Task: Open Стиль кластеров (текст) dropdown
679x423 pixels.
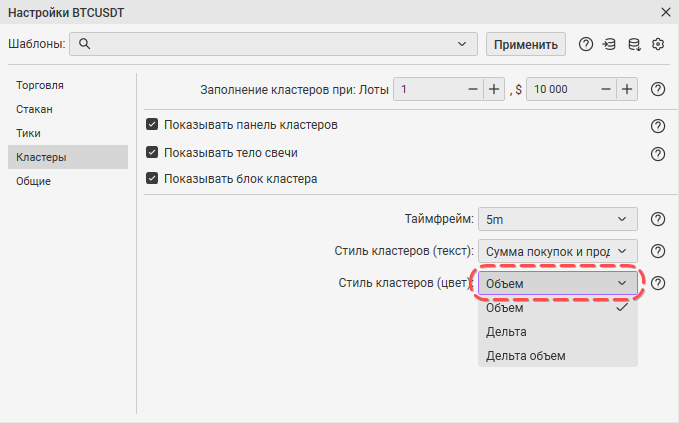Action: (557, 251)
